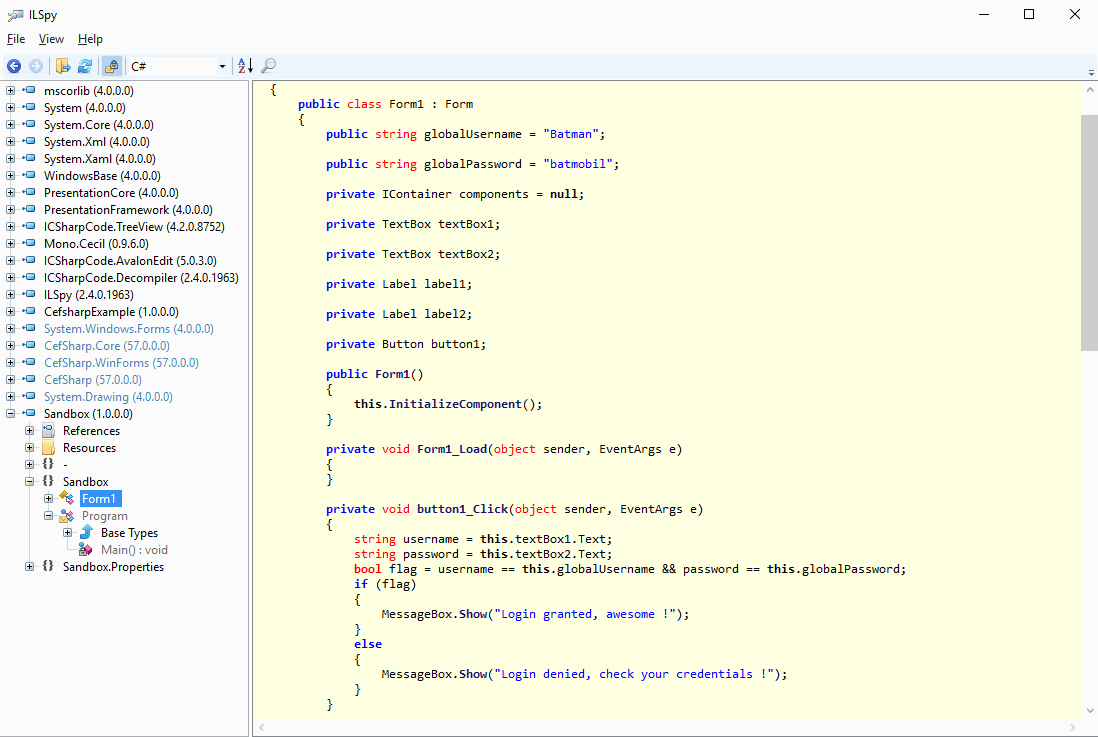The height and width of the screenshot is (737, 1098).
Task: Click the navigate forward arrow
Action: point(36,66)
